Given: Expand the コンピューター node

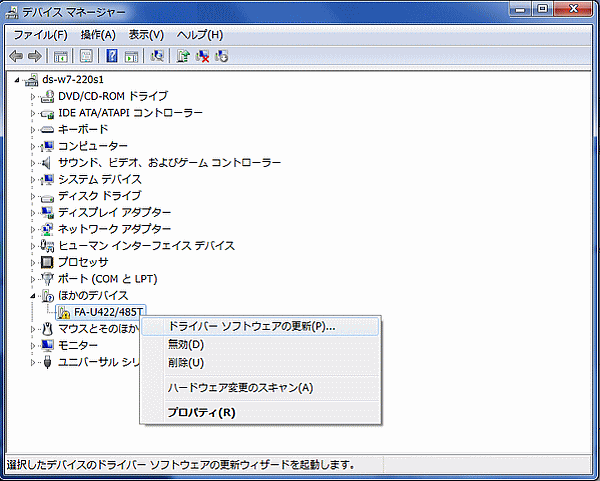Looking at the screenshot, I should point(33,146).
